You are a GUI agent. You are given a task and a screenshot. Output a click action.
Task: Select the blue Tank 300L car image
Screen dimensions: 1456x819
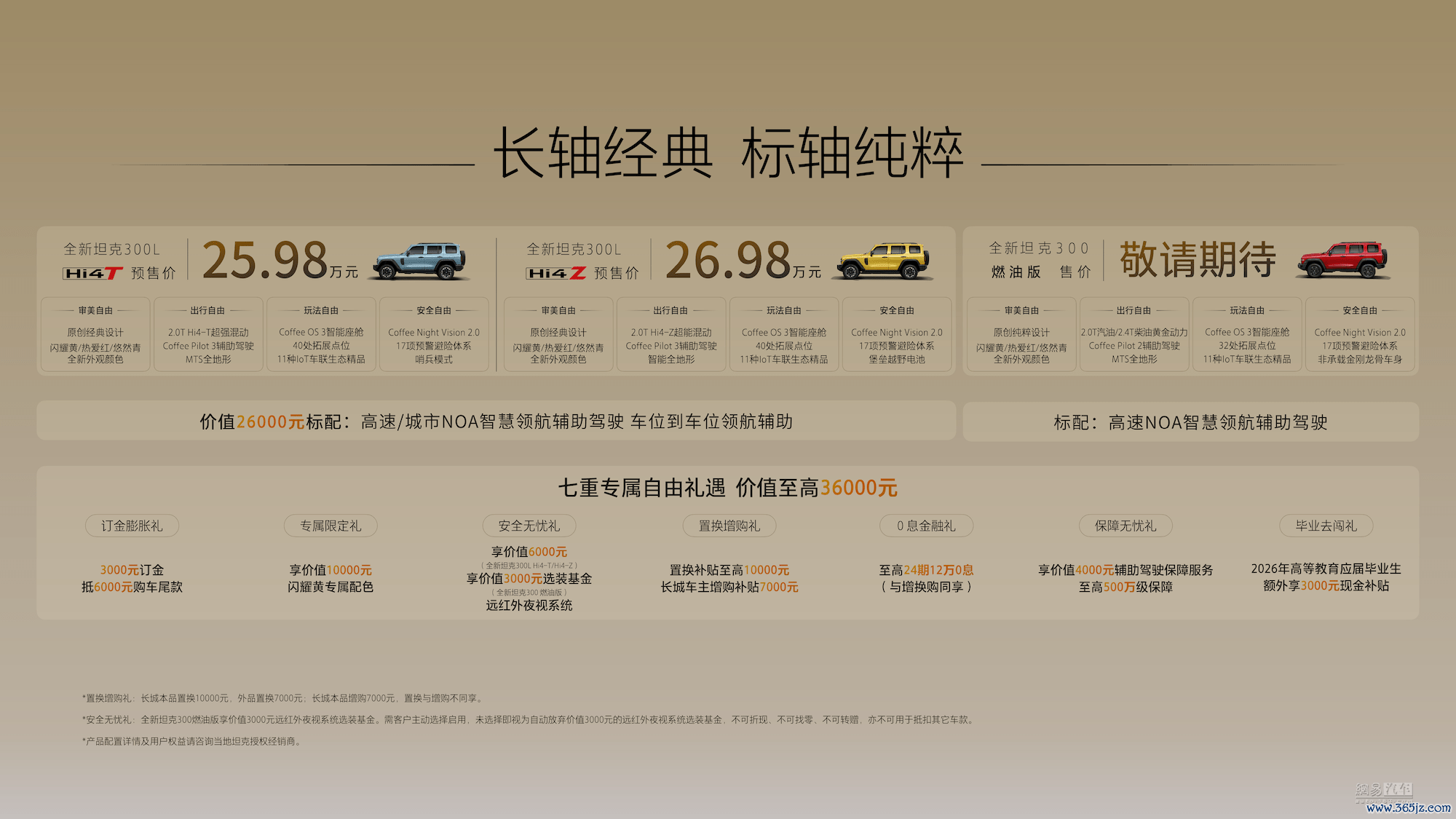coord(420,261)
